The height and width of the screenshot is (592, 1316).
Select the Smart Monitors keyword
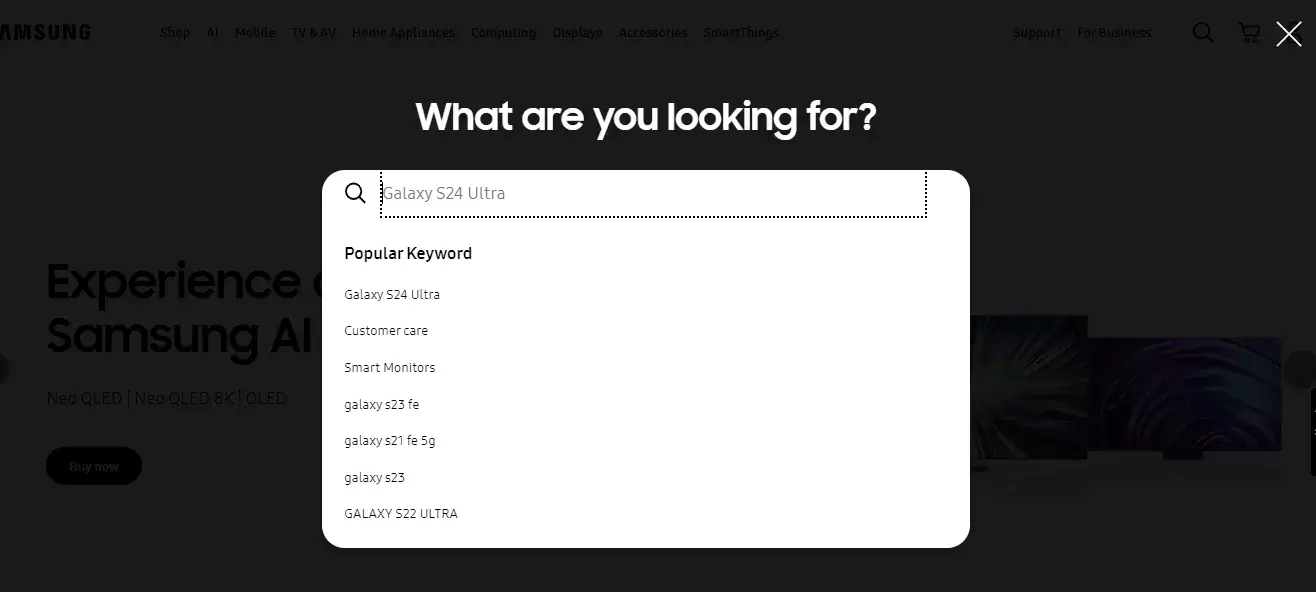pyautogui.click(x=389, y=367)
